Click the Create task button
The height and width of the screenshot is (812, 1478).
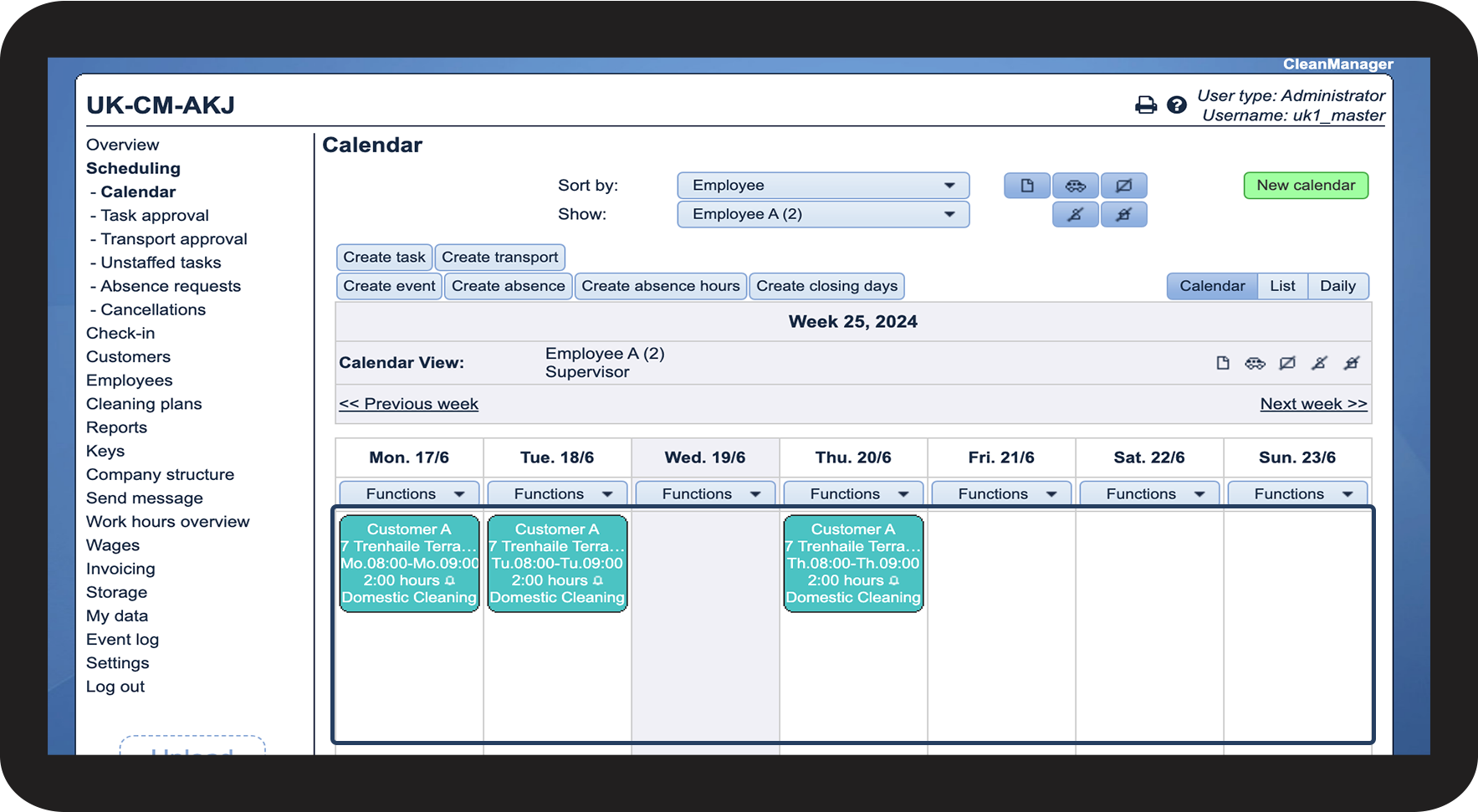(384, 258)
